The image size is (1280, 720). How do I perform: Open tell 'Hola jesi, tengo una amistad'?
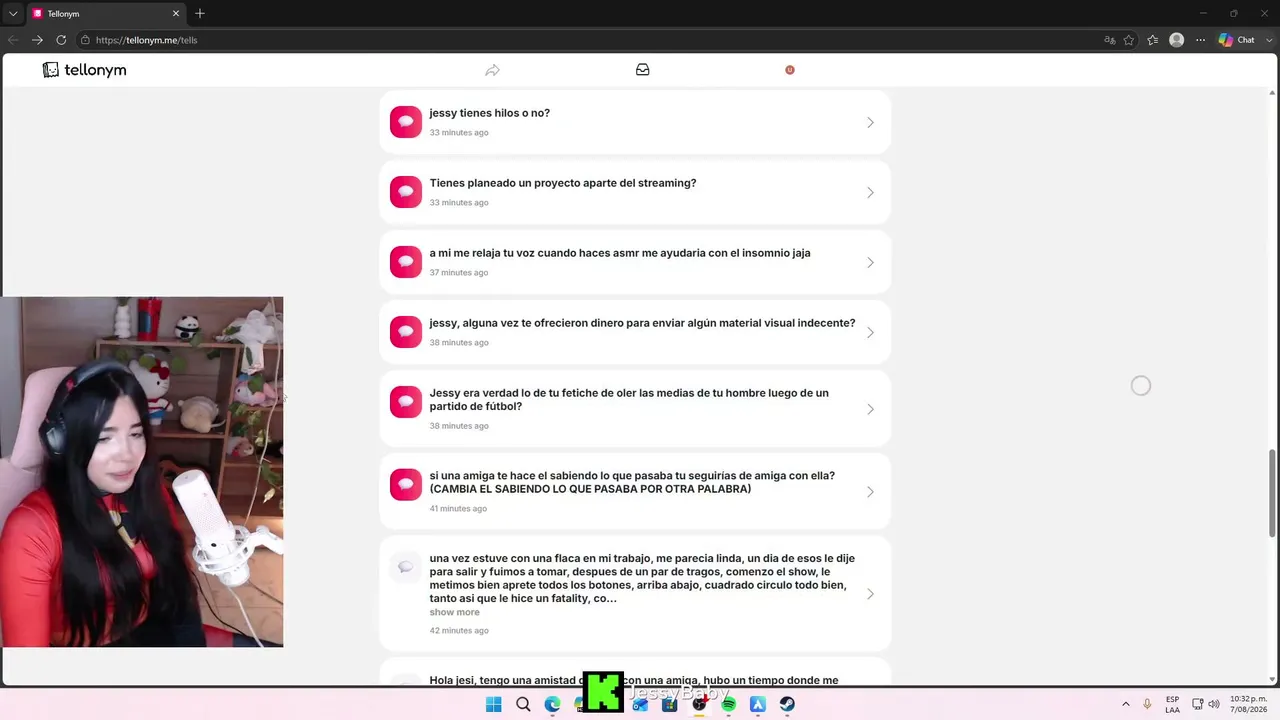tap(635, 673)
